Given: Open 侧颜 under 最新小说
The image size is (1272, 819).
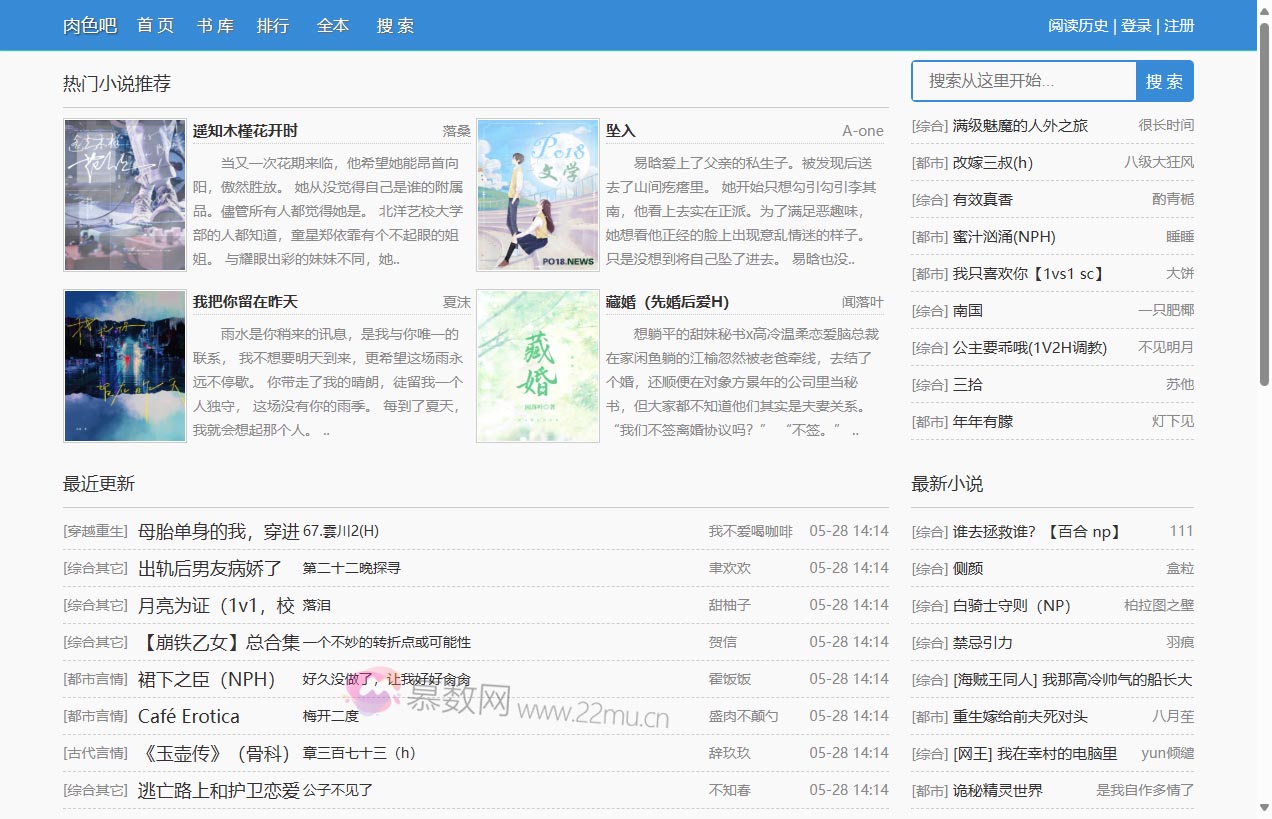Looking at the screenshot, I should tap(967, 569).
